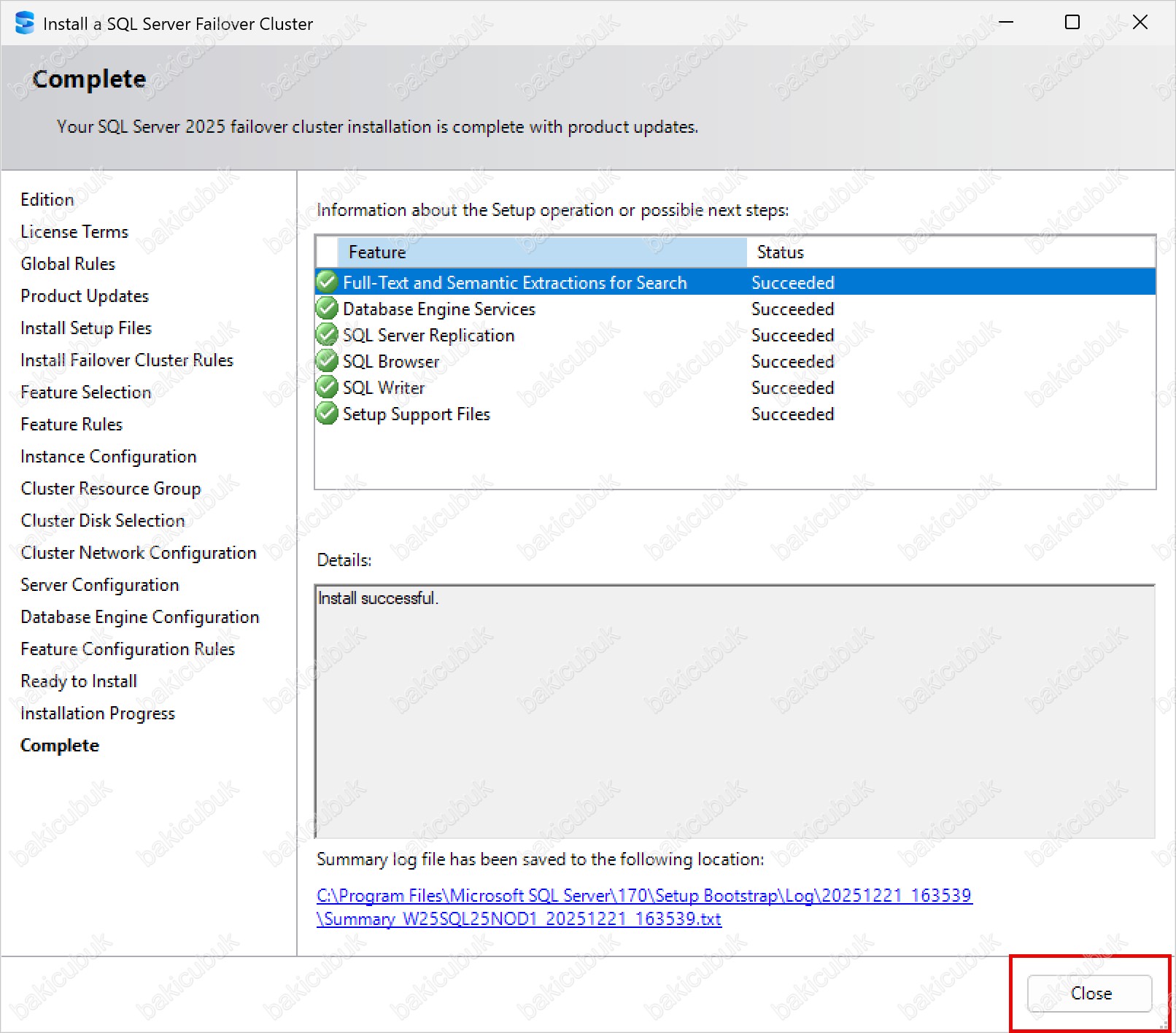Select Database Engine Configuration in the step list
This screenshot has width=1176, height=1033.
[140, 617]
